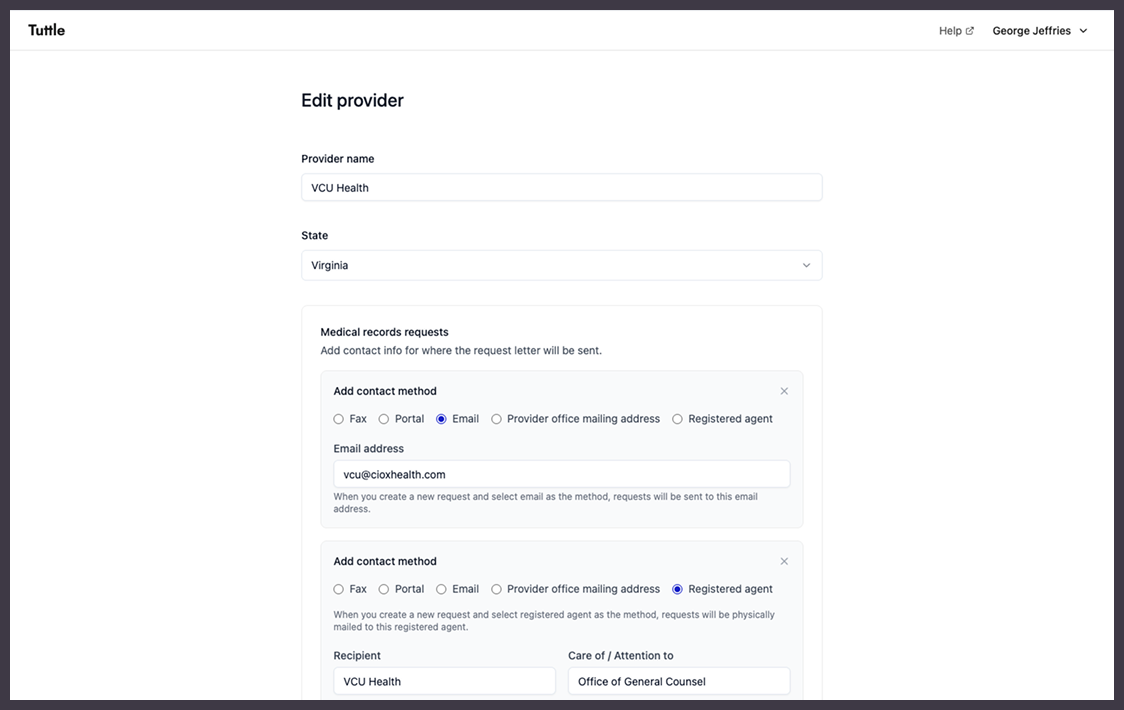Select Portal in first contact method
Screen dimensions: 1124x710
click(x=384, y=419)
